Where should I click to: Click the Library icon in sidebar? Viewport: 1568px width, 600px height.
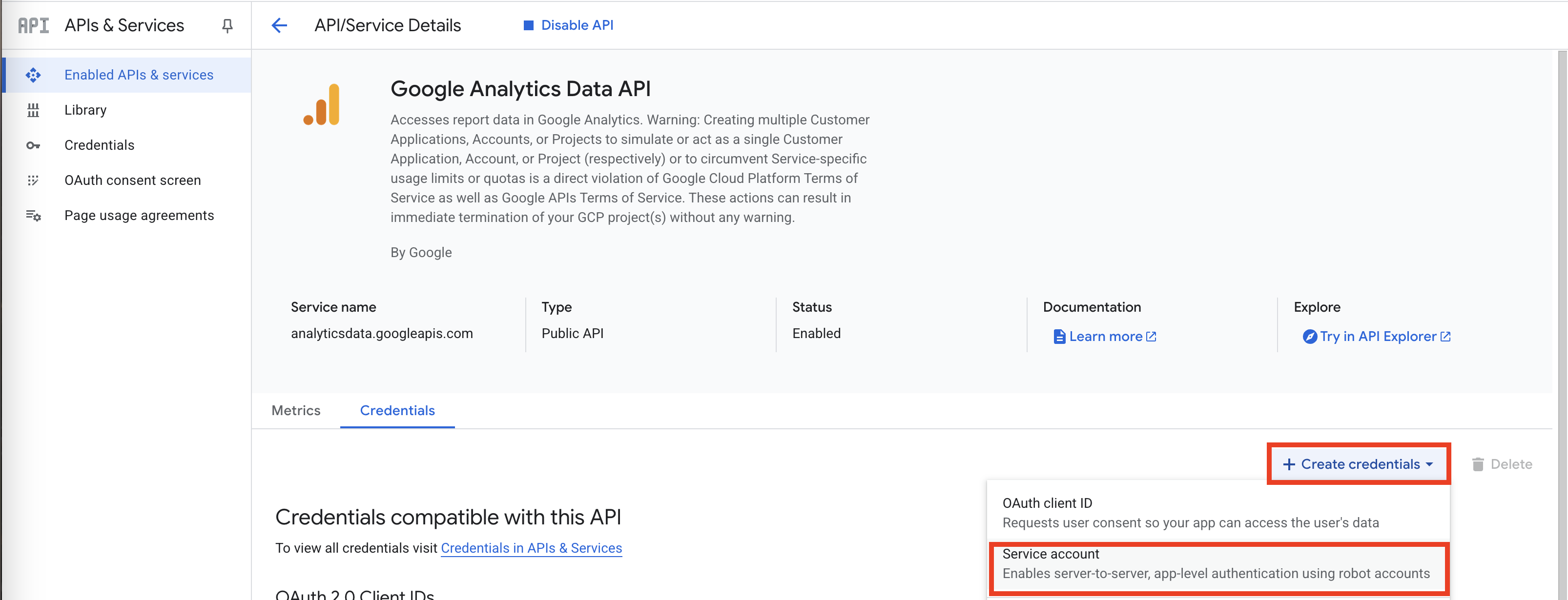pyautogui.click(x=33, y=110)
